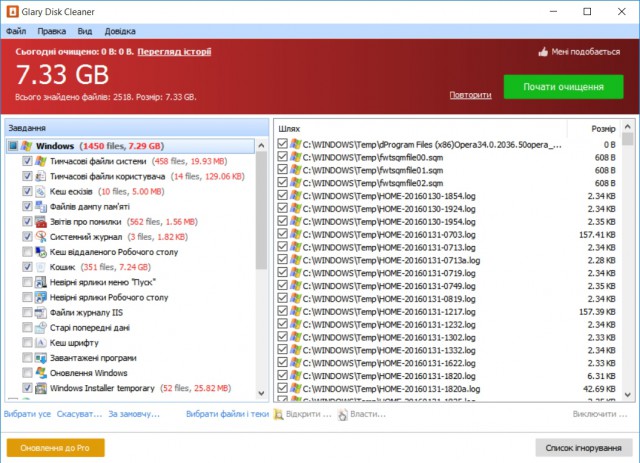Click the Windows Installer temporary icon
640x463 pixels.
pyautogui.click(x=40, y=387)
